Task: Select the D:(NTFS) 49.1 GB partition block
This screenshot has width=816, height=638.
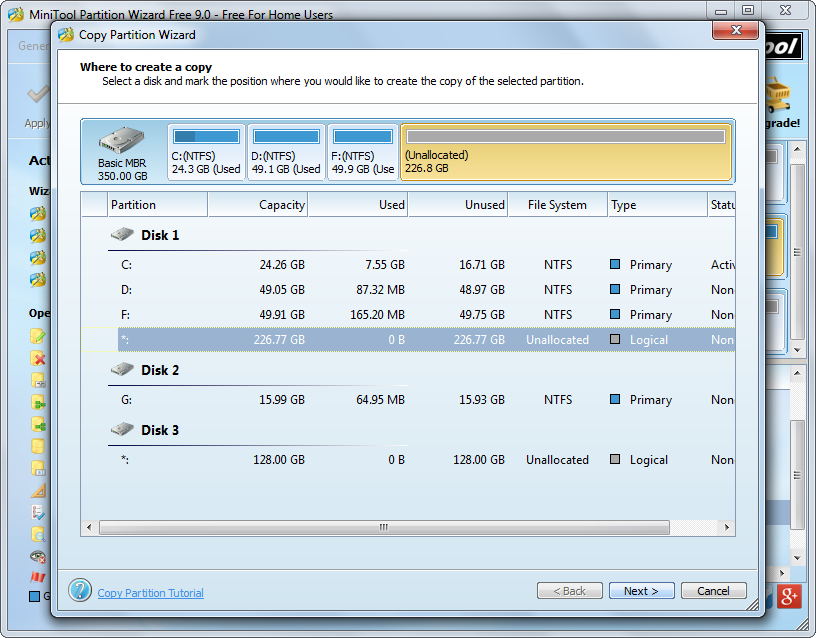Action: pyautogui.click(x=286, y=152)
